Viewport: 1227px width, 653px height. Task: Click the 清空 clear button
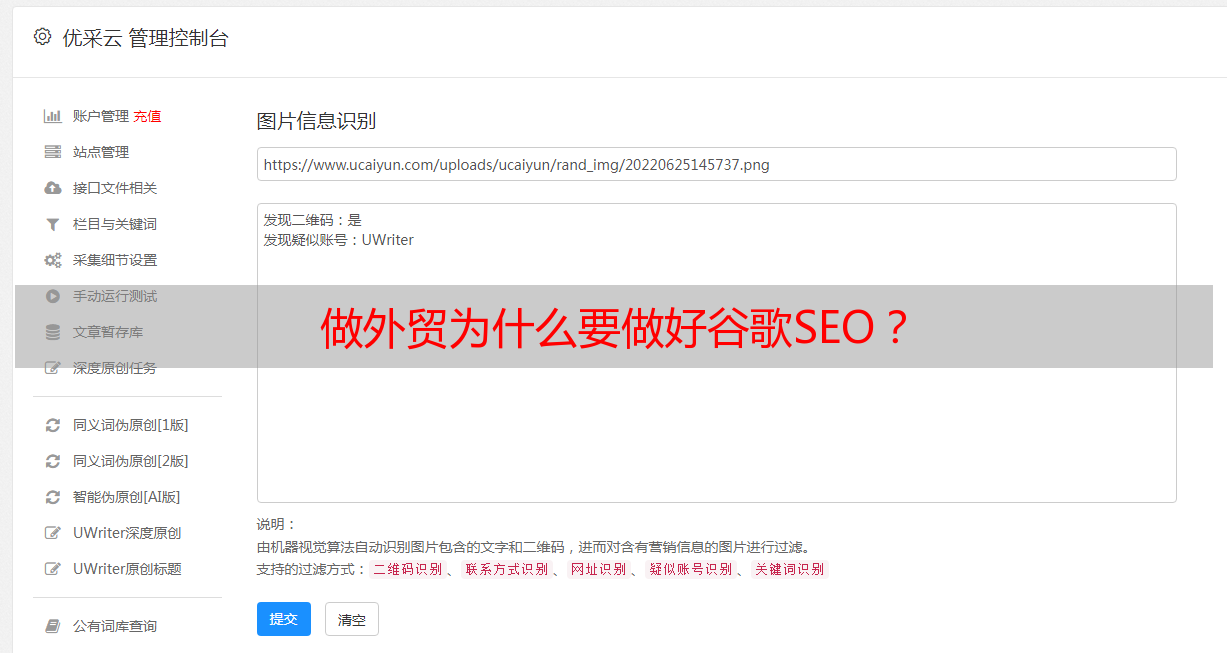(352, 619)
